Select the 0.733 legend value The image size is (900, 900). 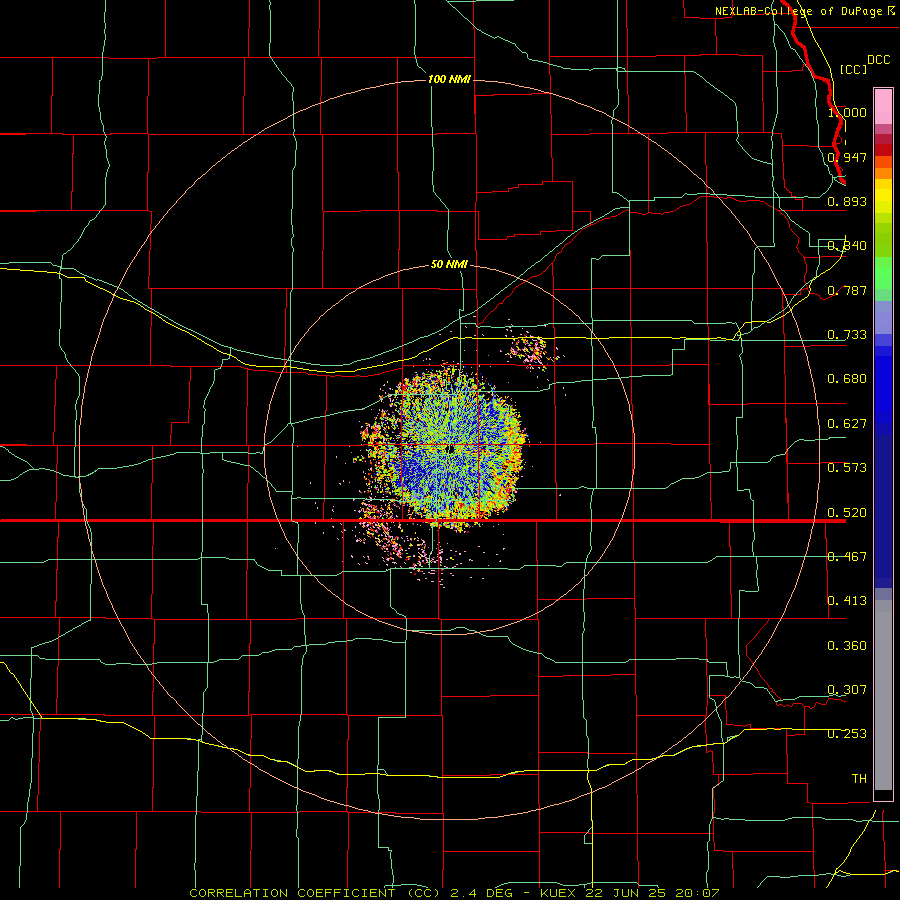click(847, 335)
